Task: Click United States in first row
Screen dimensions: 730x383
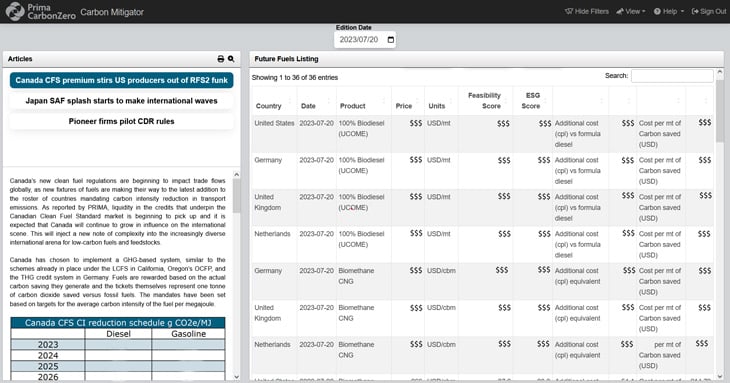Action: tap(274, 123)
